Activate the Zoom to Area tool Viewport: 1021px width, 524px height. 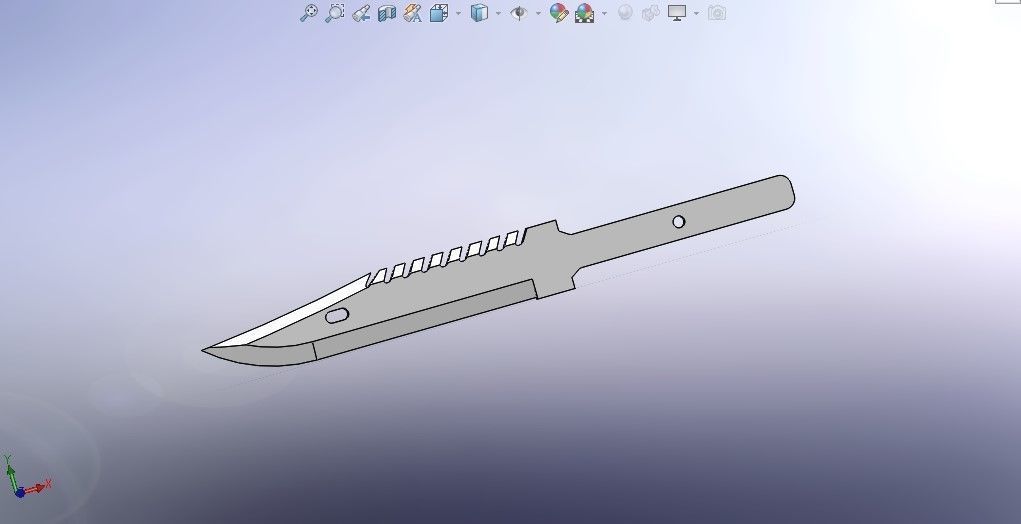pyautogui.click(x=335, y=13)
